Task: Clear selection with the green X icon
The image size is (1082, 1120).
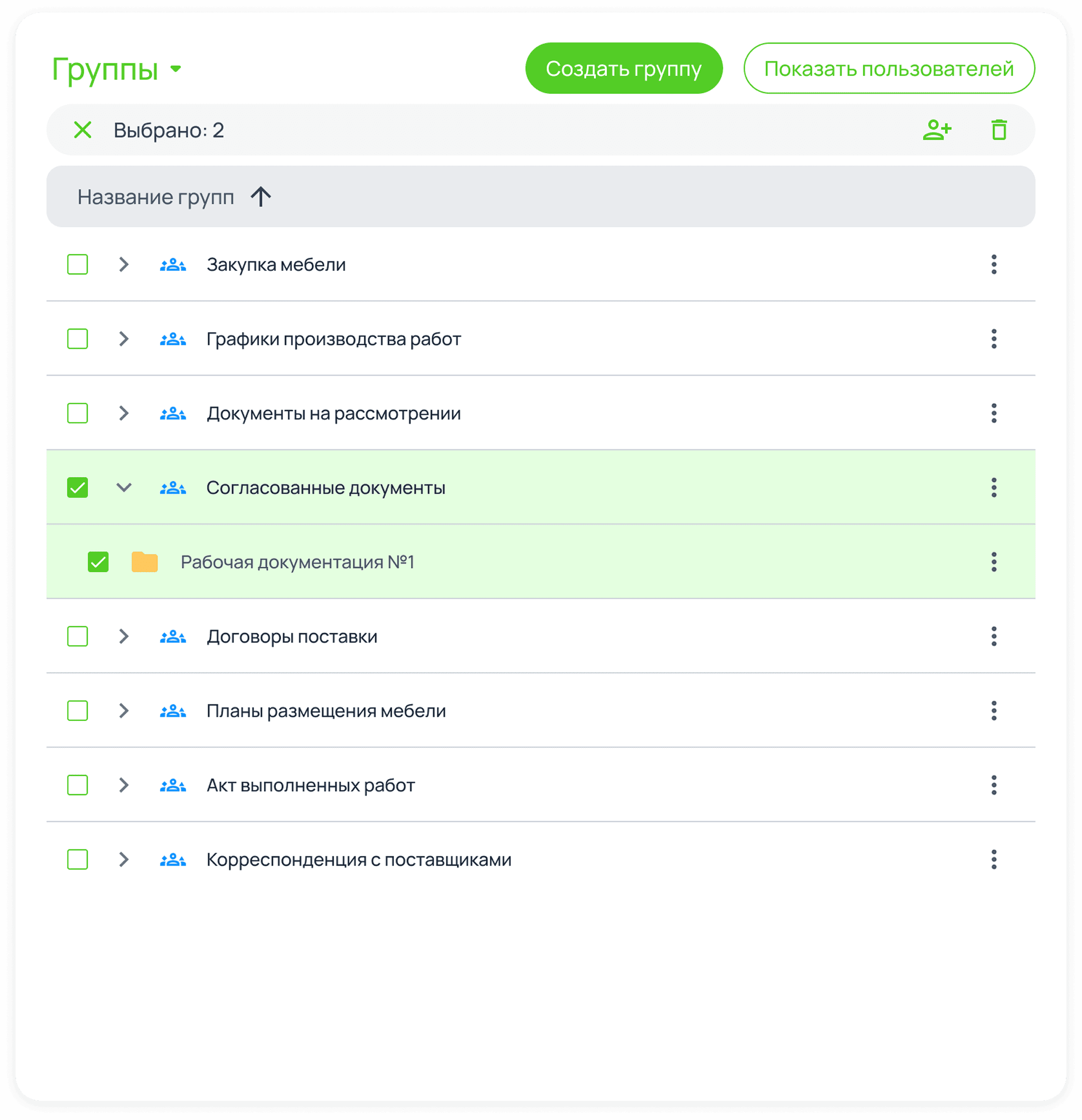Action: pos(83,130)
